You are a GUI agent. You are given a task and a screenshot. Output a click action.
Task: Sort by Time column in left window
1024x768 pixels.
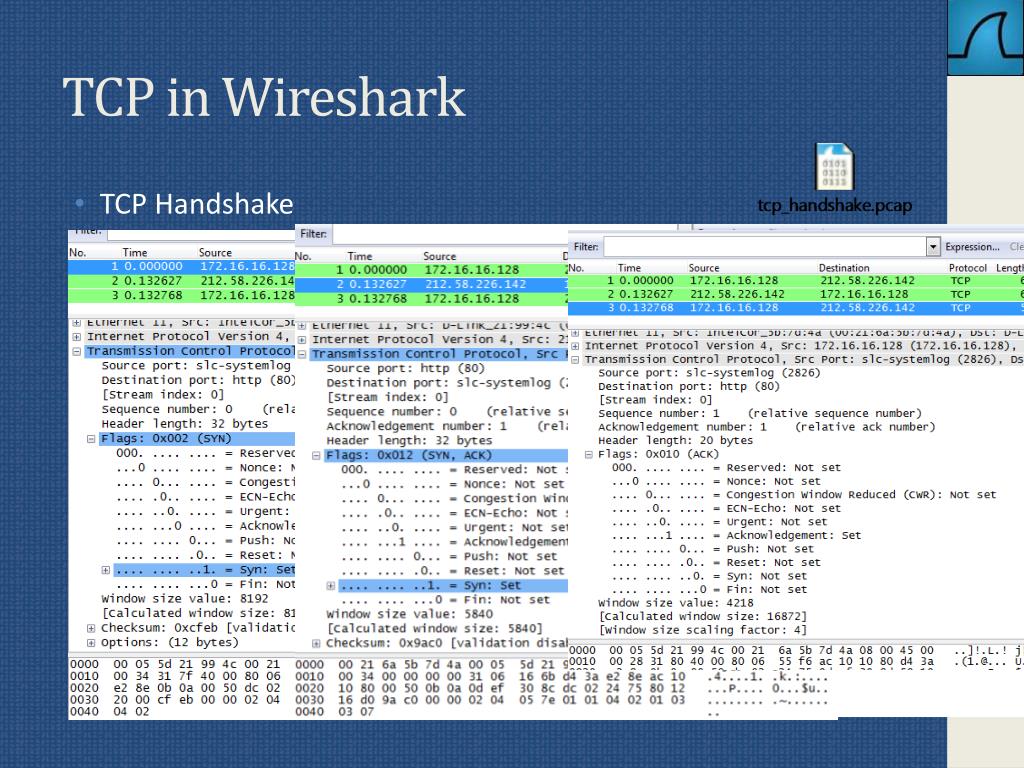click(x=135, y=253)
